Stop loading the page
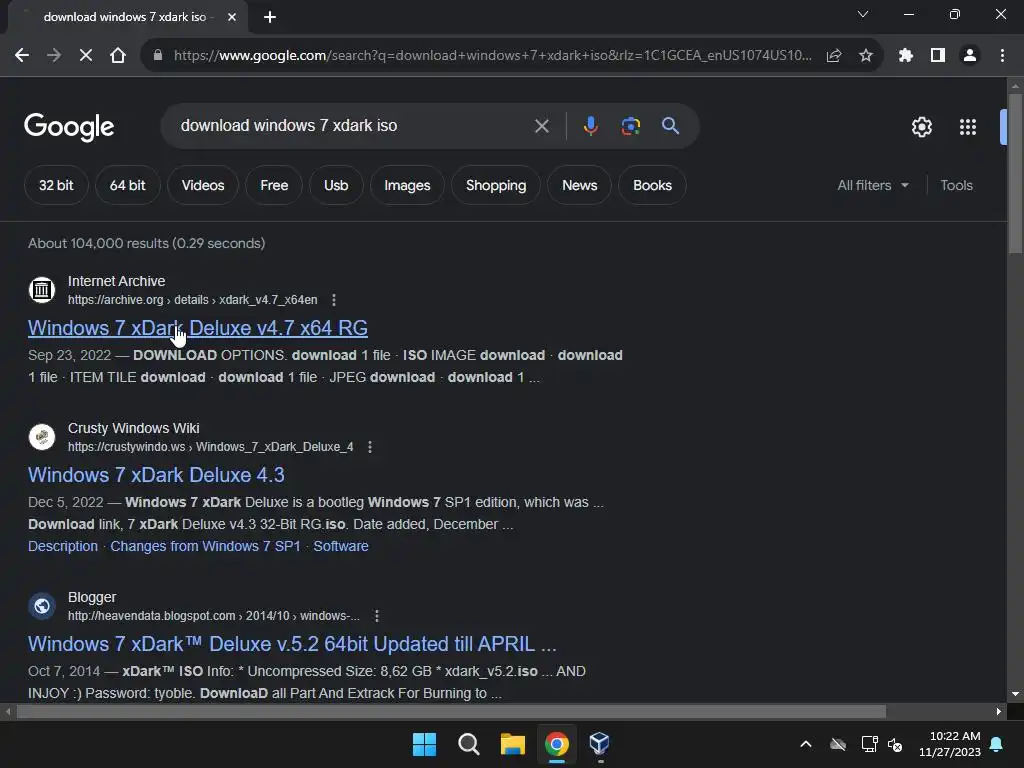1024x768 pixels. (x=86, y=56)
